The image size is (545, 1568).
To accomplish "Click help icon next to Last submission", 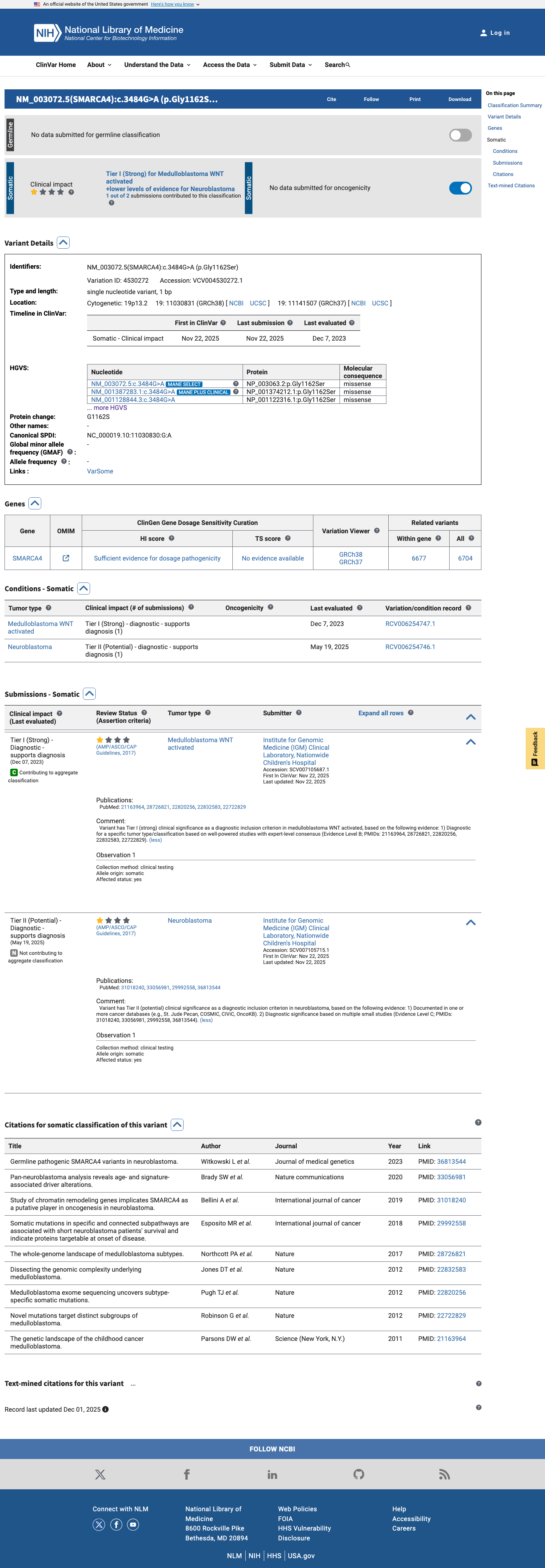I will [x=290, y=322].
